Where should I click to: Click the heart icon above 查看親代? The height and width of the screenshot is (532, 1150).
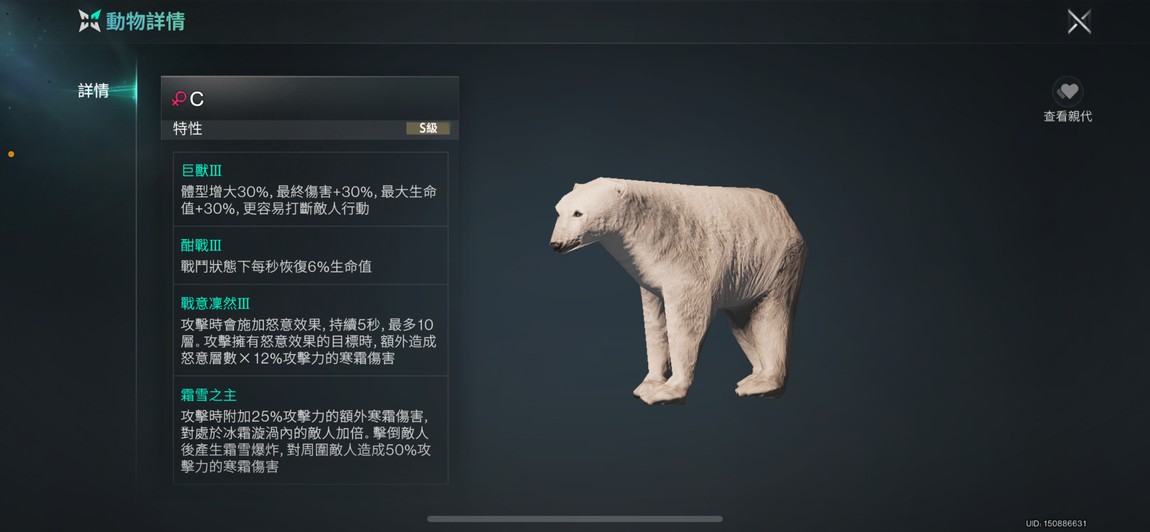(1068, 92)
